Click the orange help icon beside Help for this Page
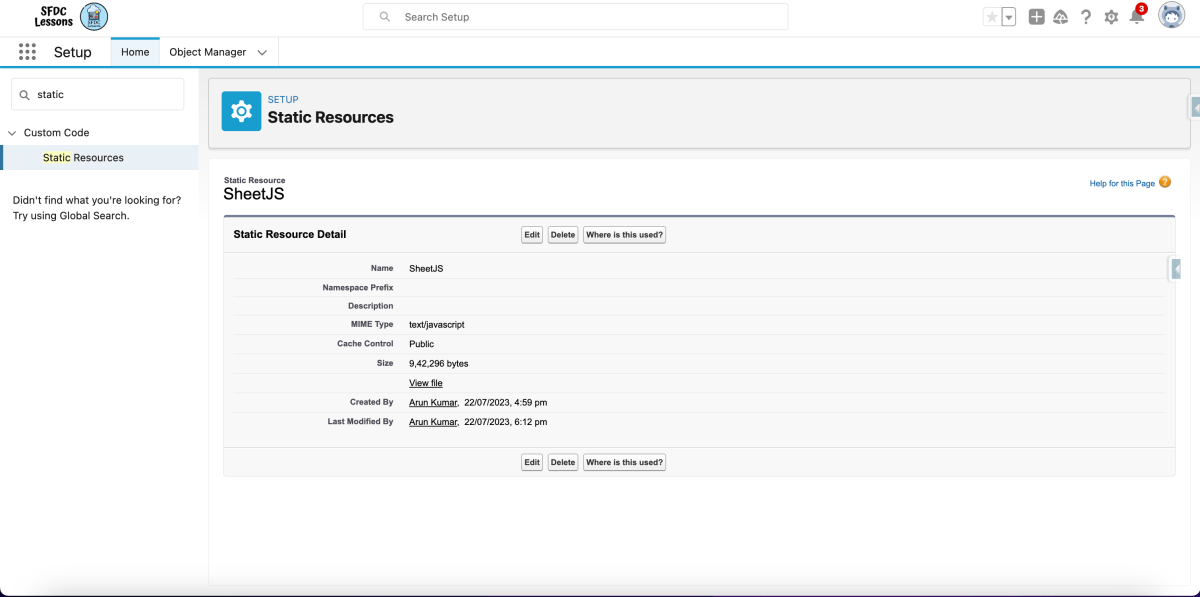This screenshot has height=597, width=1200. click(x=1165, y=182)
